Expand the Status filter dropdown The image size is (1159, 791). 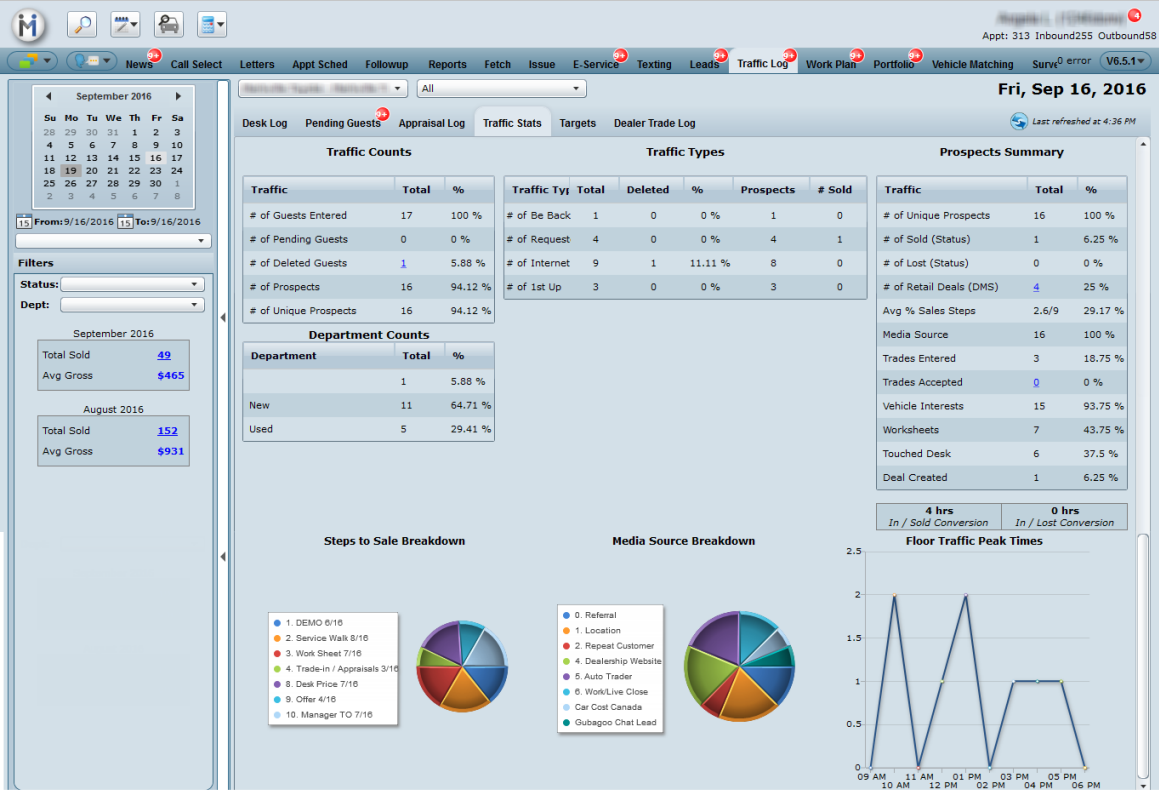click(x=132, y=284)
